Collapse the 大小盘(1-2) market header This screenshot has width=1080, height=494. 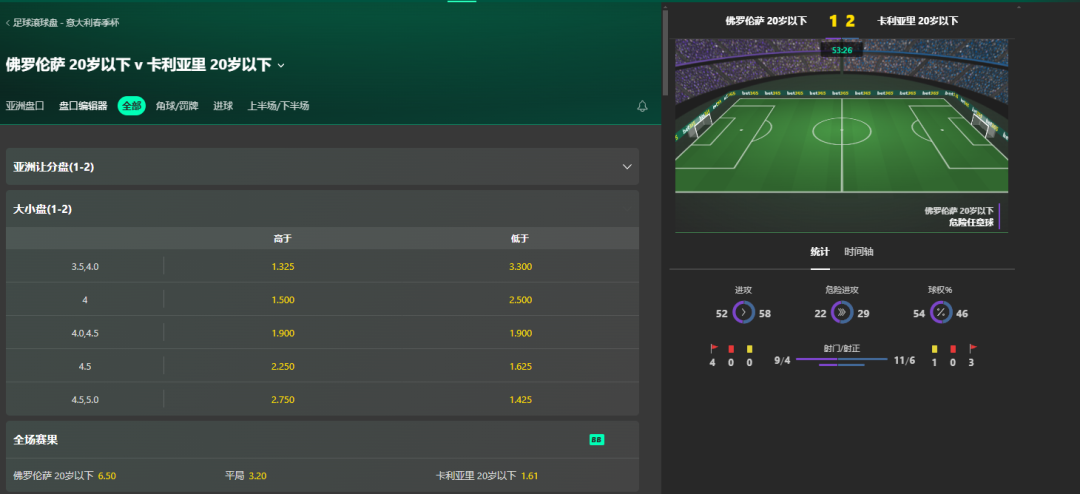pyautogui.click(x=322, y=209)
